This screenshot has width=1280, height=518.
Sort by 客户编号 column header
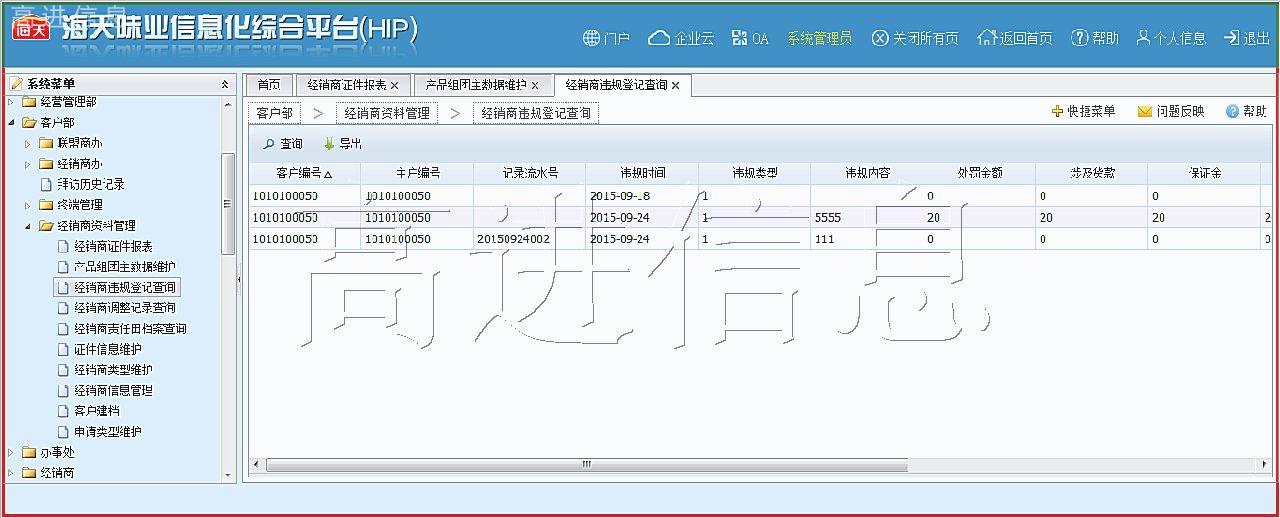[x=304, y=173]
